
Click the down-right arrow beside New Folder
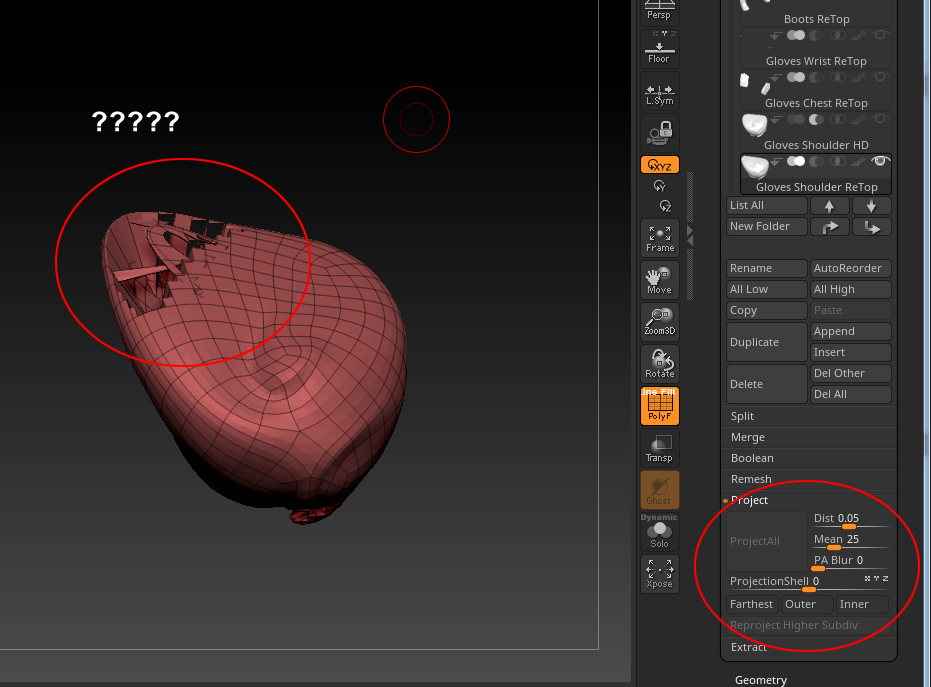point(871,226)
